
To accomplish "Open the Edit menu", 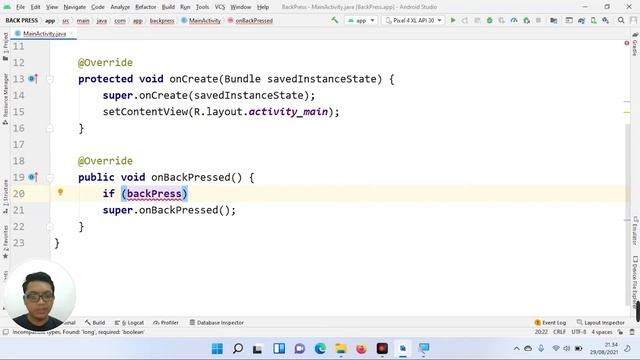I will (x=36, y=7).
